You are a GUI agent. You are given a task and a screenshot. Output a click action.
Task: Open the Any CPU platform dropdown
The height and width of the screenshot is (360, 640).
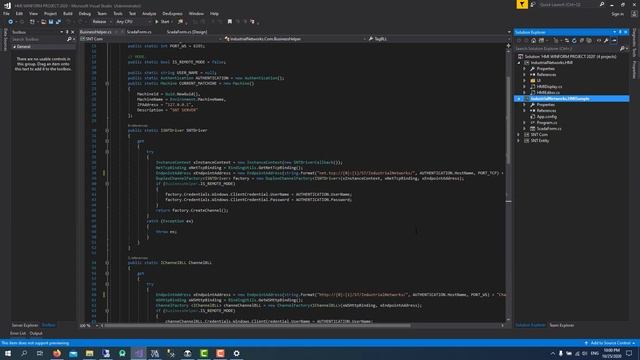[x=133, y=22]
